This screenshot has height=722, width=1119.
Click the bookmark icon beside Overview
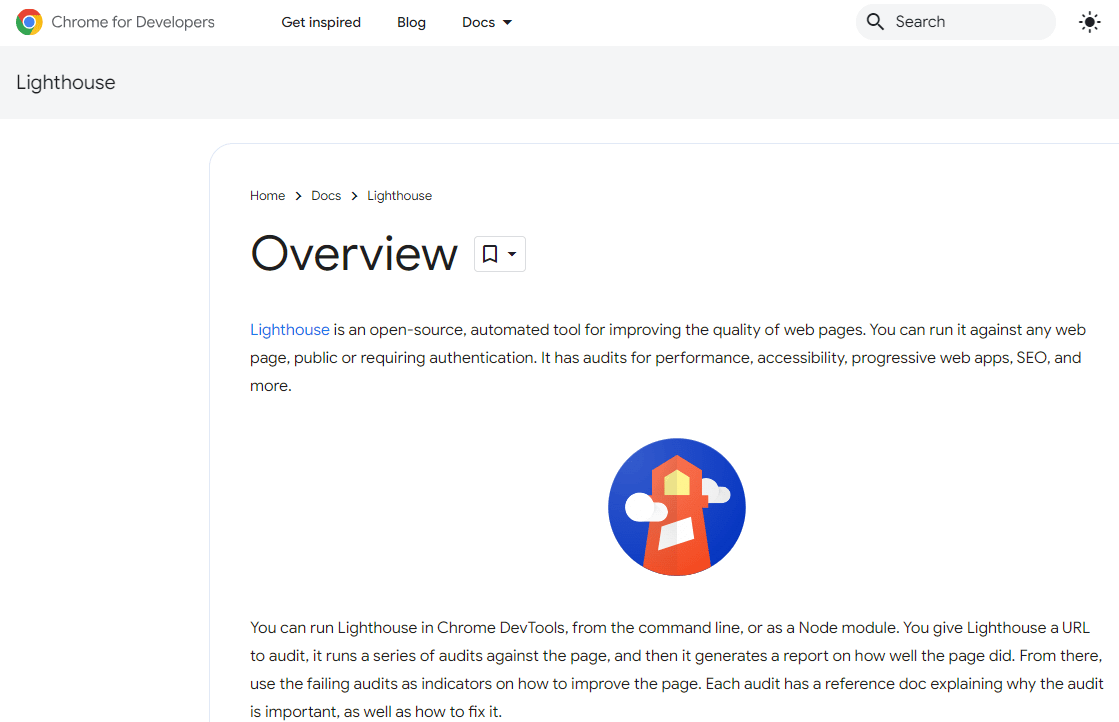pos(490,254)
